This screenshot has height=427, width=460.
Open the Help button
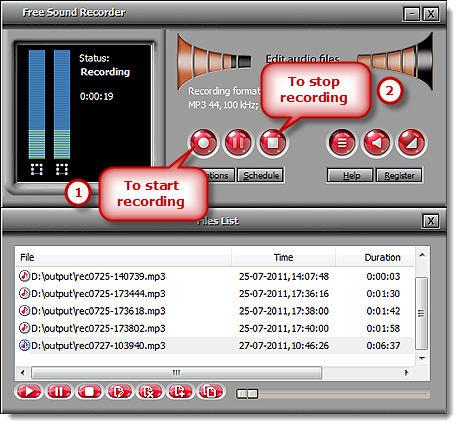(350, 175)
